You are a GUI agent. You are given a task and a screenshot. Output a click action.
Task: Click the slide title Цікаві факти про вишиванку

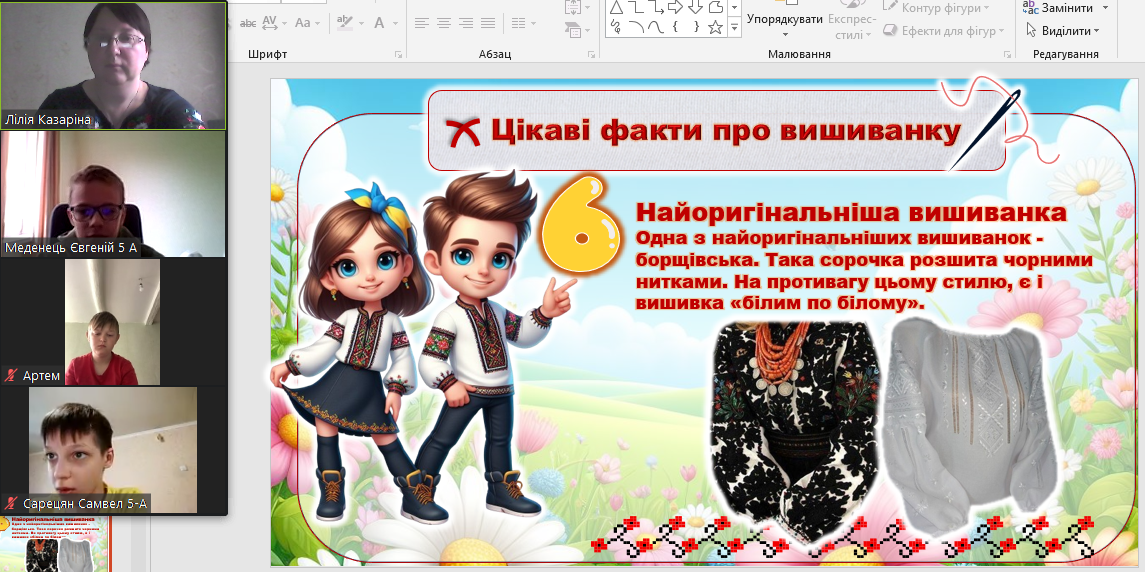point(725,131)
